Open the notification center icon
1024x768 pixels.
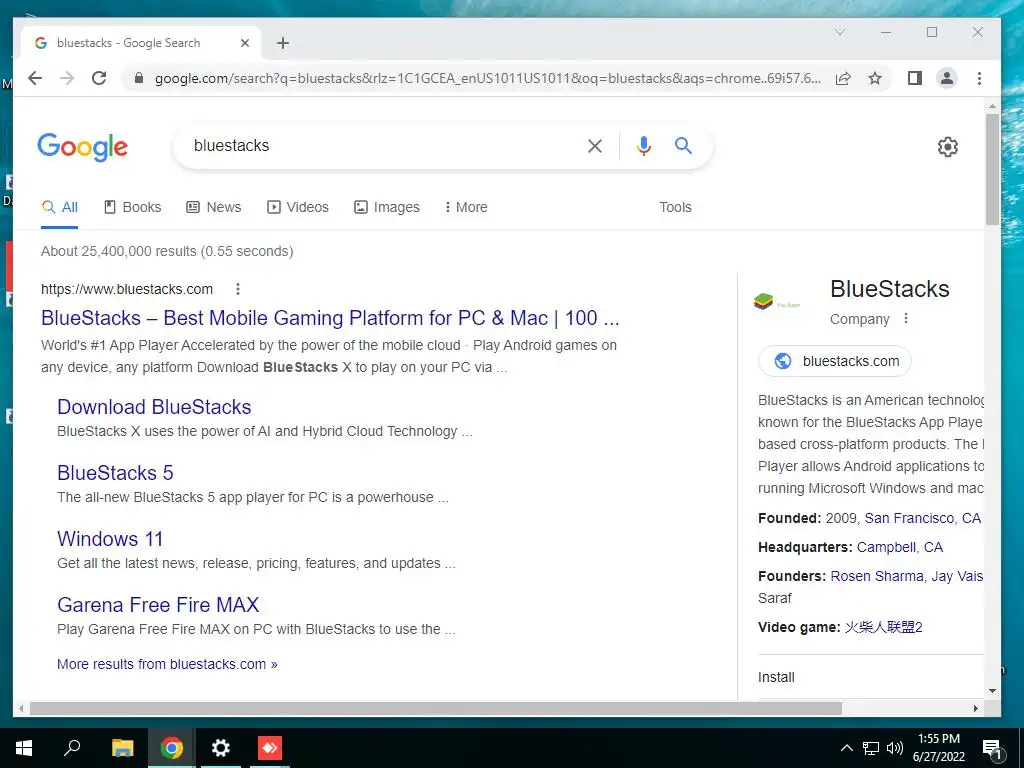[992, 748]
